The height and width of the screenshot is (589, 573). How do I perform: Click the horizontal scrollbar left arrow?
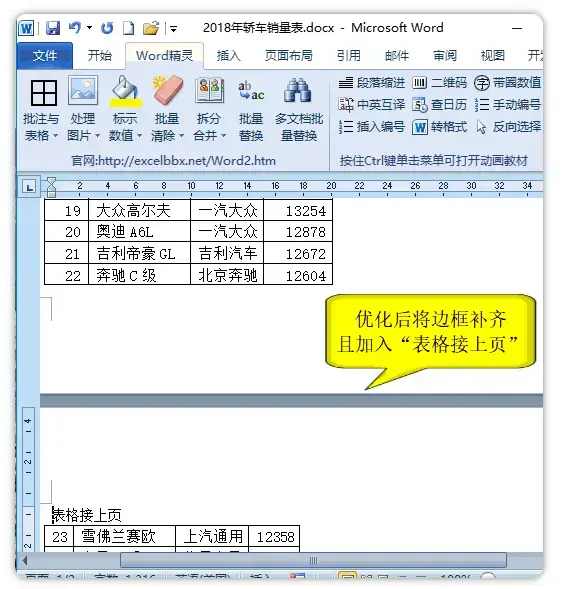(25, 561)
